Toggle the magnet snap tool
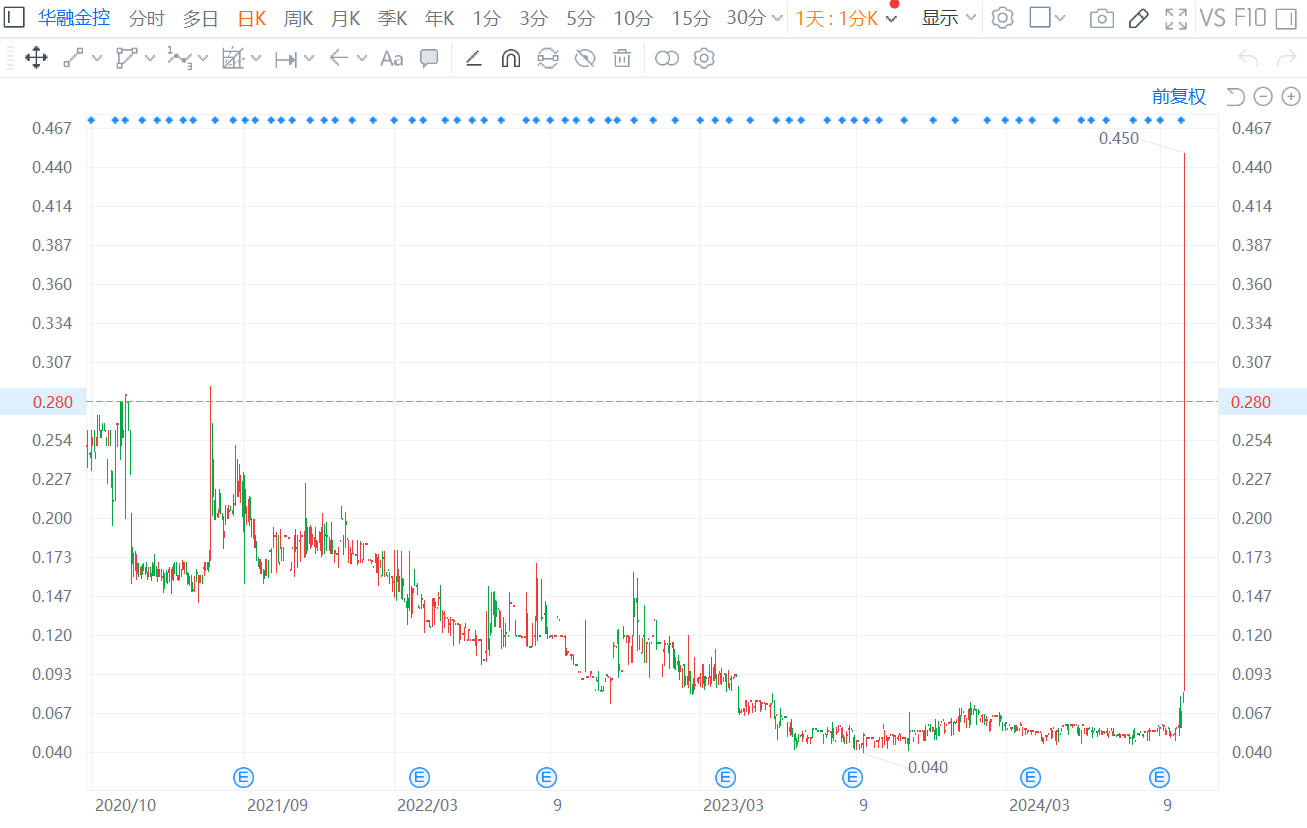The width and height of the screenshot is (1307, 828). pos(510,58)
